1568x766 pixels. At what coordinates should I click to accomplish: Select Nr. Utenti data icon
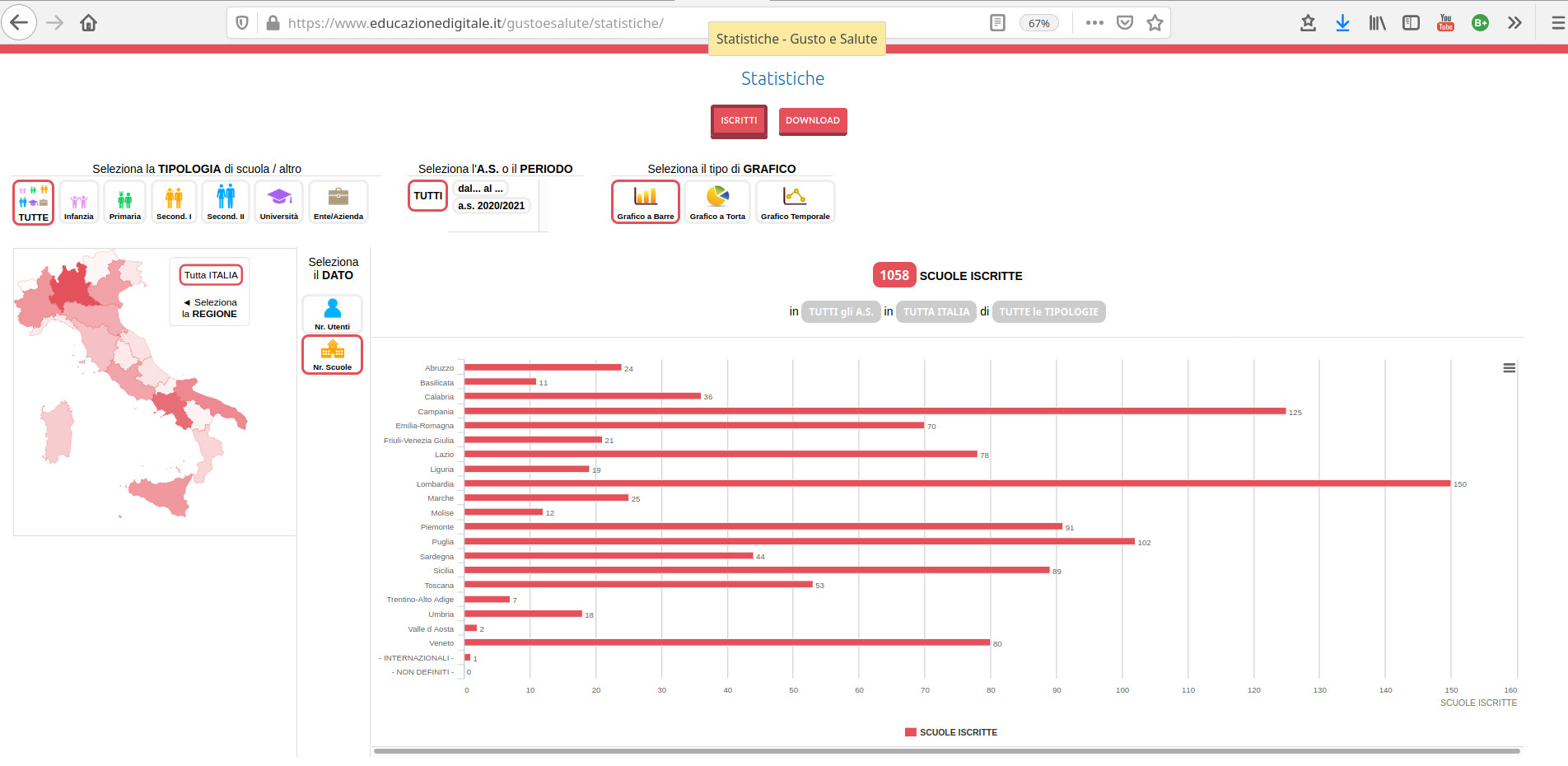click(333, 314)
